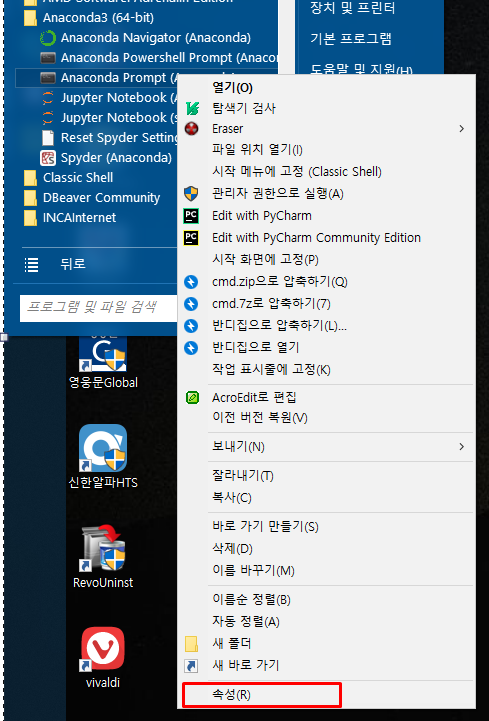Screen dimensions: 489x721
Task: Click the Bandizip icon beside 반디집으로 압축하기(L)
Action: [x=191, y=326]
